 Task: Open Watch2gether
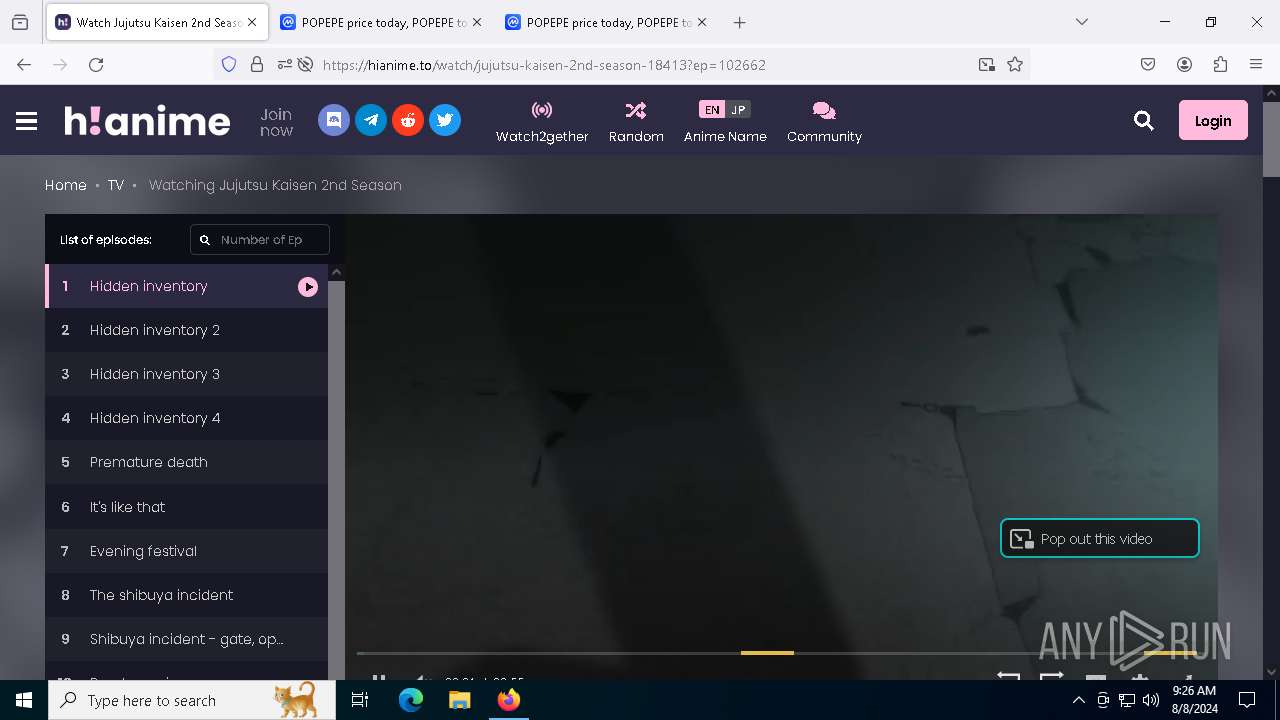tap(542, 122)
